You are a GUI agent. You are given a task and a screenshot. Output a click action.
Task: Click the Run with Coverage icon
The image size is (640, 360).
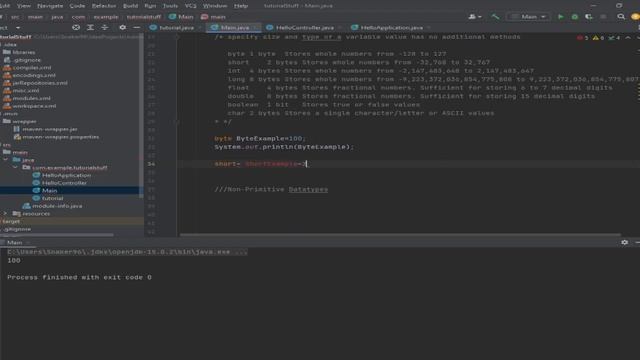pos(589,17)
